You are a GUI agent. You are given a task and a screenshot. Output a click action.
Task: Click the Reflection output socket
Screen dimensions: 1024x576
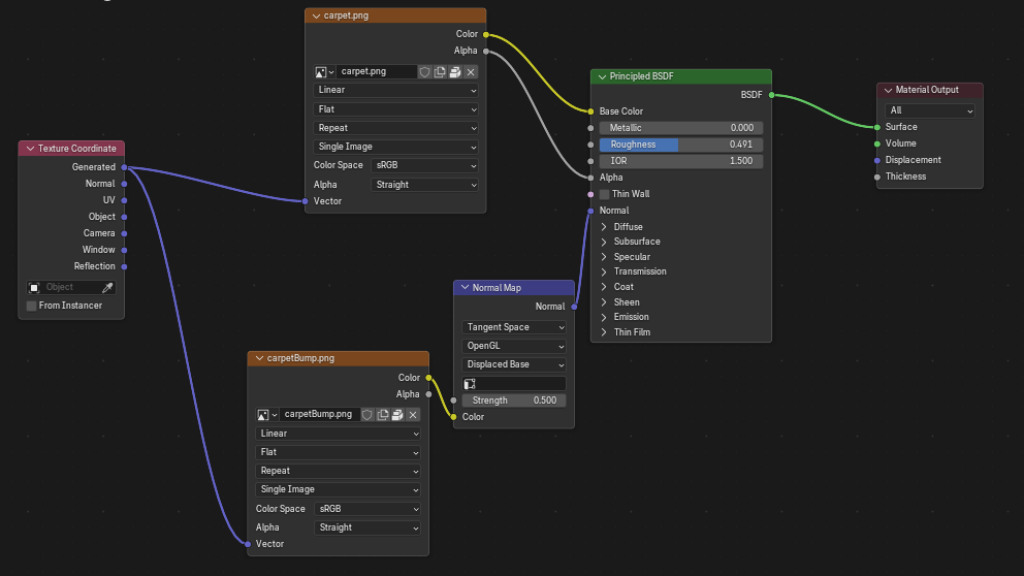coord(124,266)
